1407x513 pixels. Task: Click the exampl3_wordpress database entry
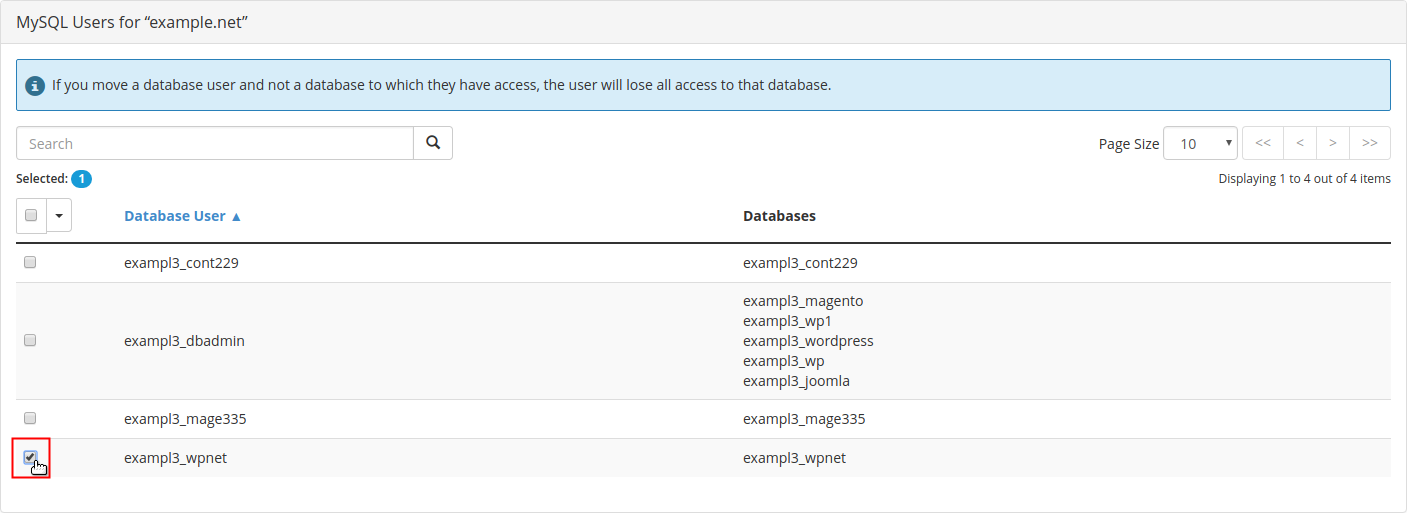pos(808,341)
